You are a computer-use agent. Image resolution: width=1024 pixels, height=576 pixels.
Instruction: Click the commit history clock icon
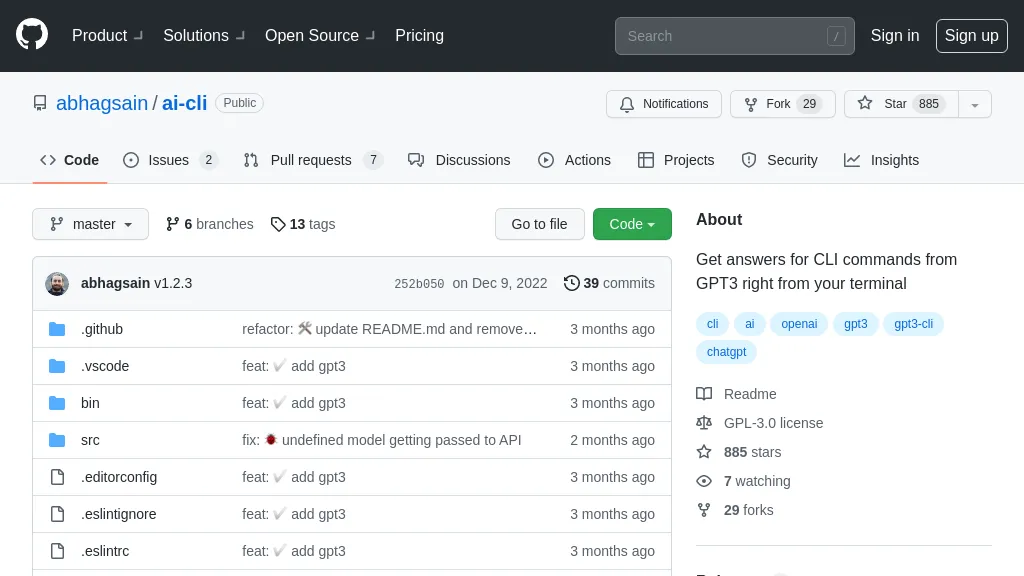(x=571, y=283)
